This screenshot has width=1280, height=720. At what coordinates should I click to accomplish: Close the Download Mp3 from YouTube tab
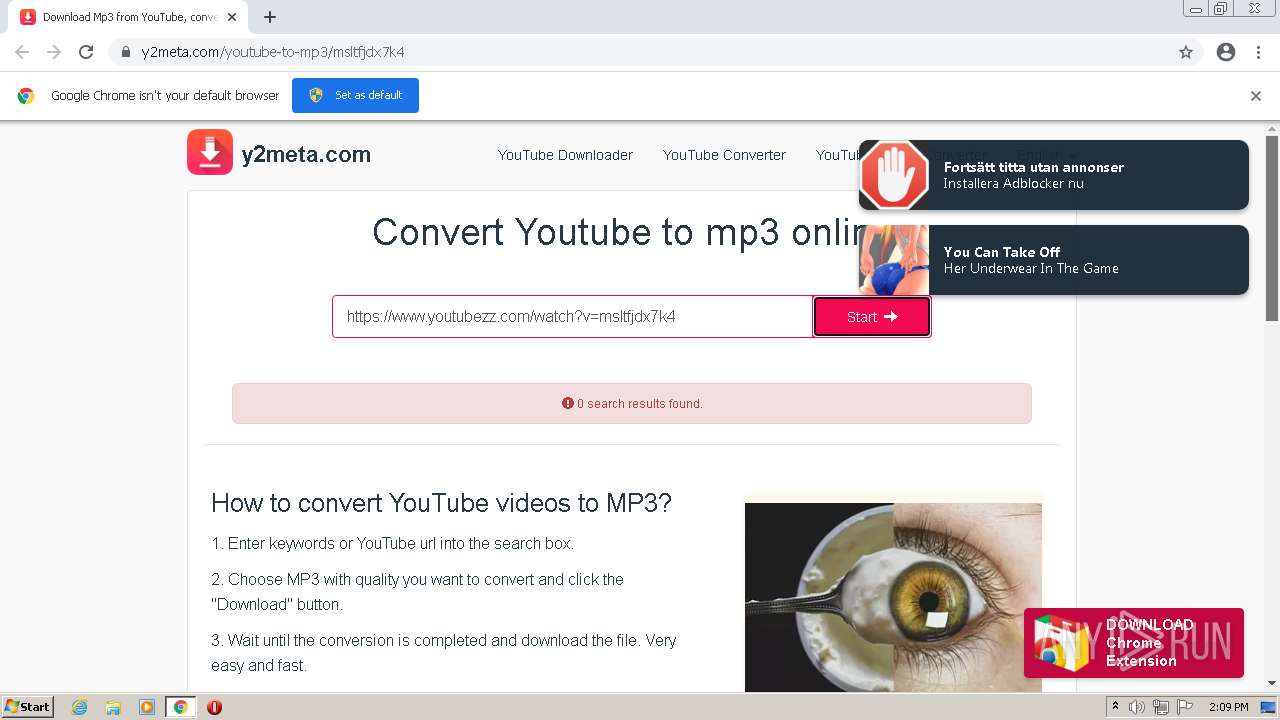(232, 17)
